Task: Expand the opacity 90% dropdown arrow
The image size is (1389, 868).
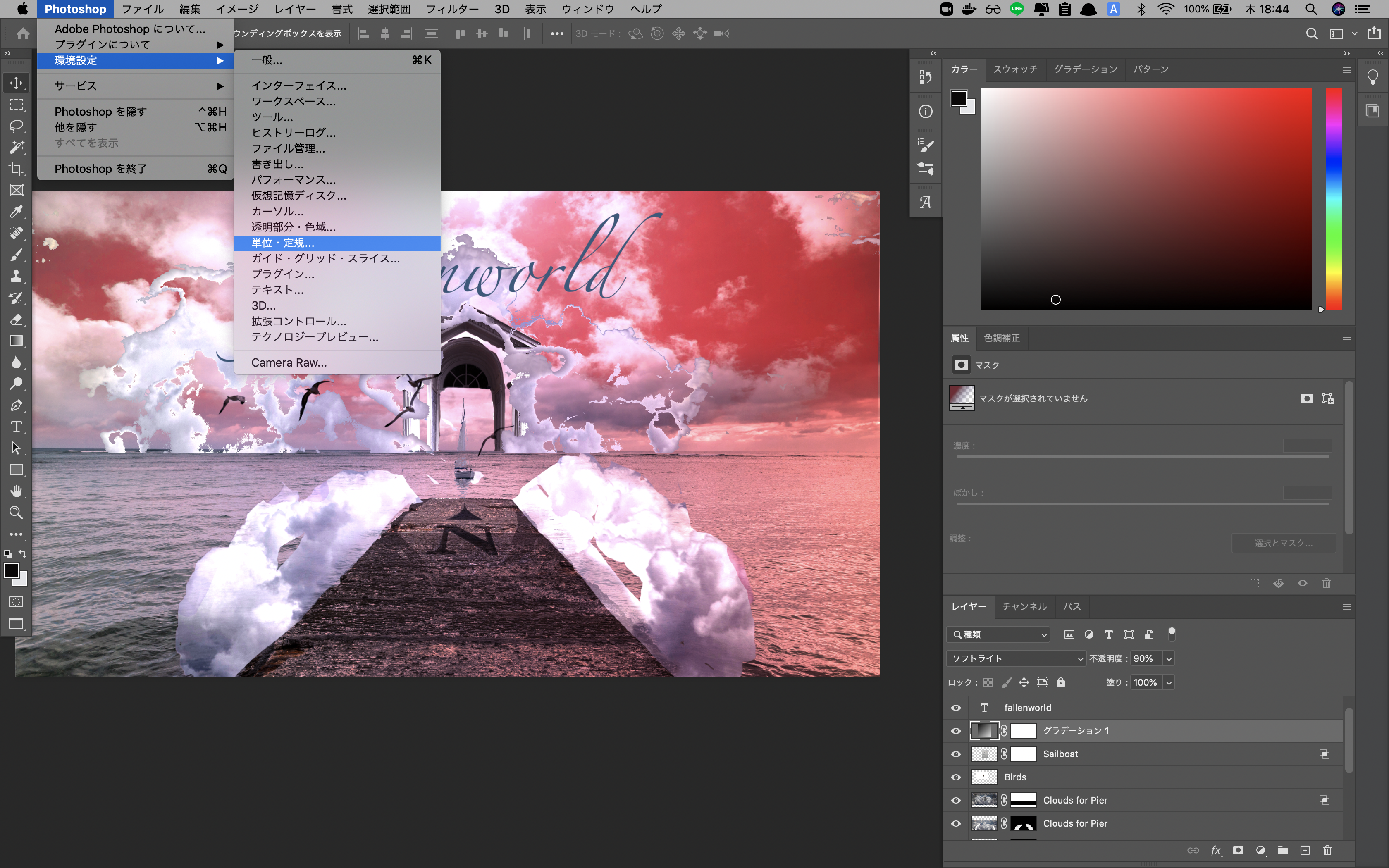Action: (x=1169, y=658)
